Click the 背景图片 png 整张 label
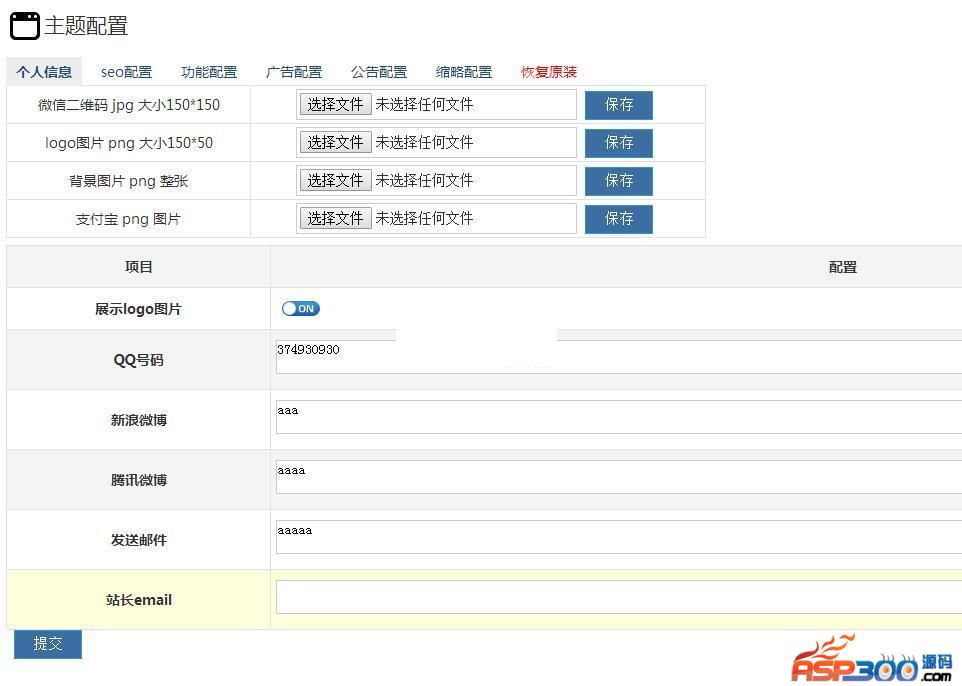This screenshot has width=962, height=686. click(x=129, y=181)
